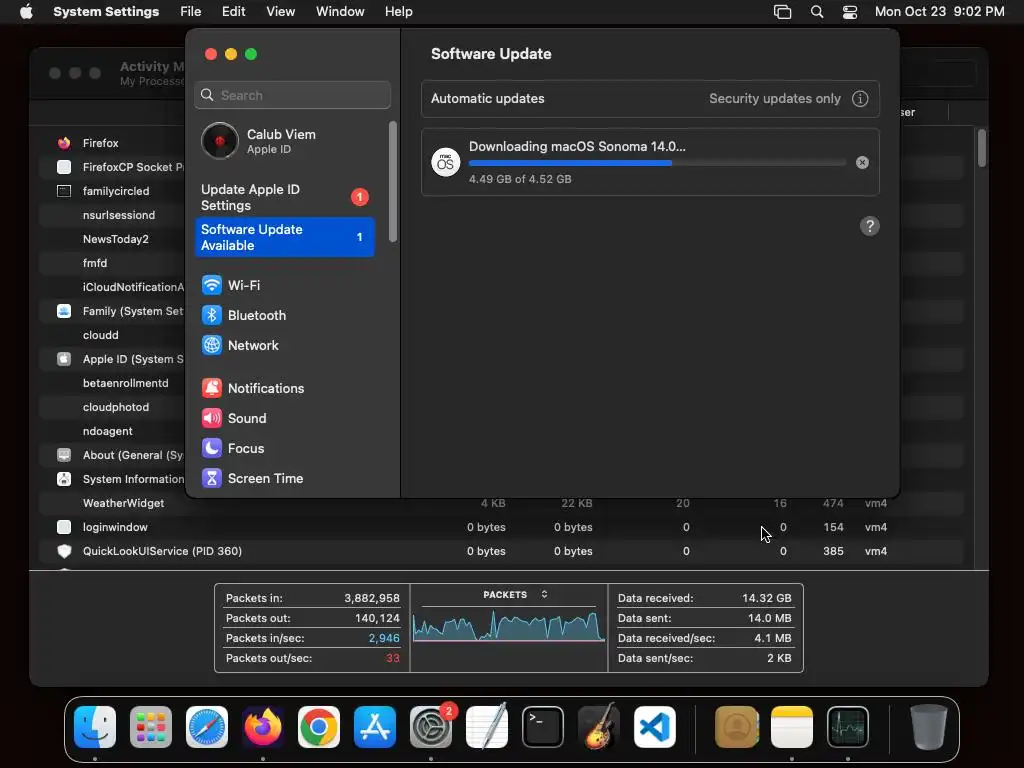Open the Edit menu
1024x768 pixels.
click(x=233, y=12)
